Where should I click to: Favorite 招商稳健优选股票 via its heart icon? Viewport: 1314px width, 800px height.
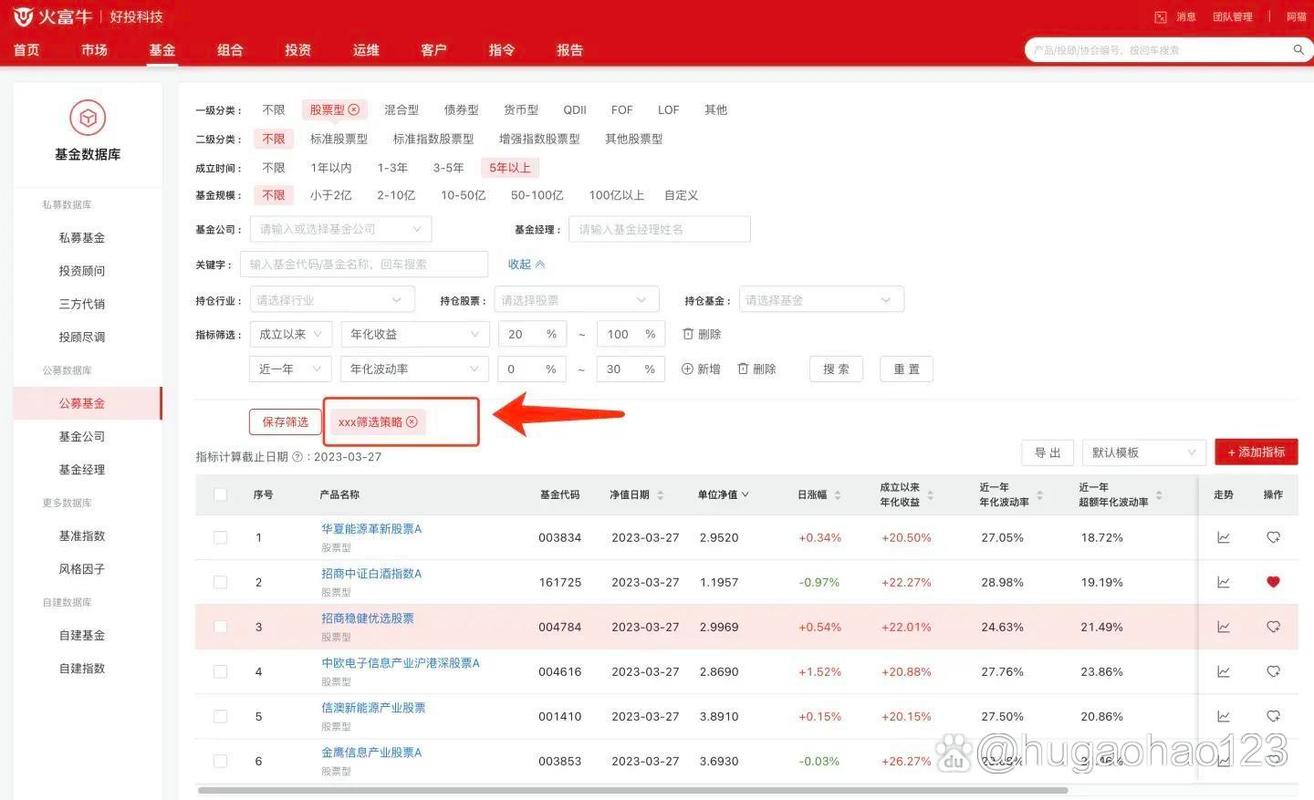point(1273,626)
